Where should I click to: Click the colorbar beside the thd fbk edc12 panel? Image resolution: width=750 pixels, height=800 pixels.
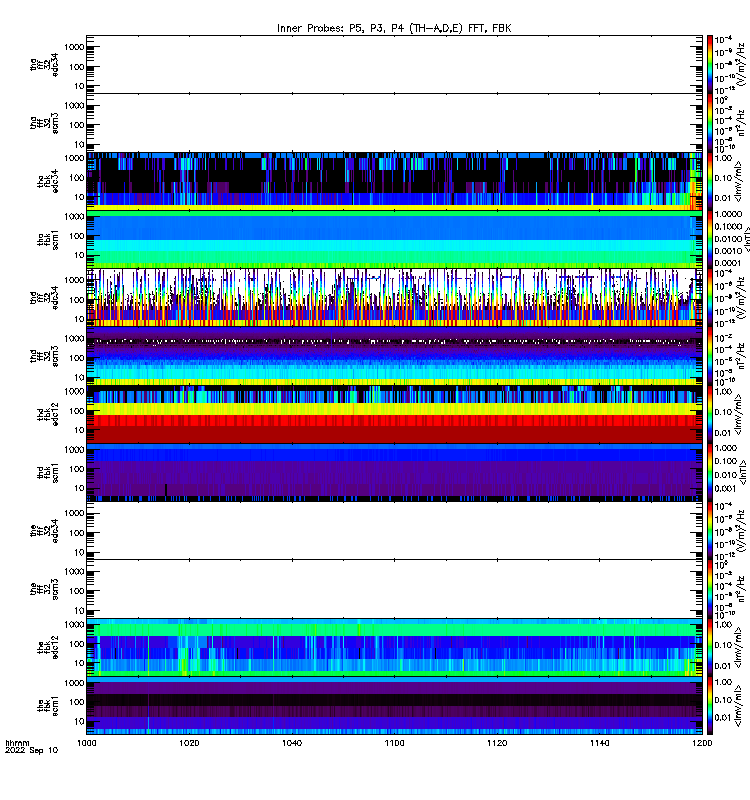click(710, 414)
